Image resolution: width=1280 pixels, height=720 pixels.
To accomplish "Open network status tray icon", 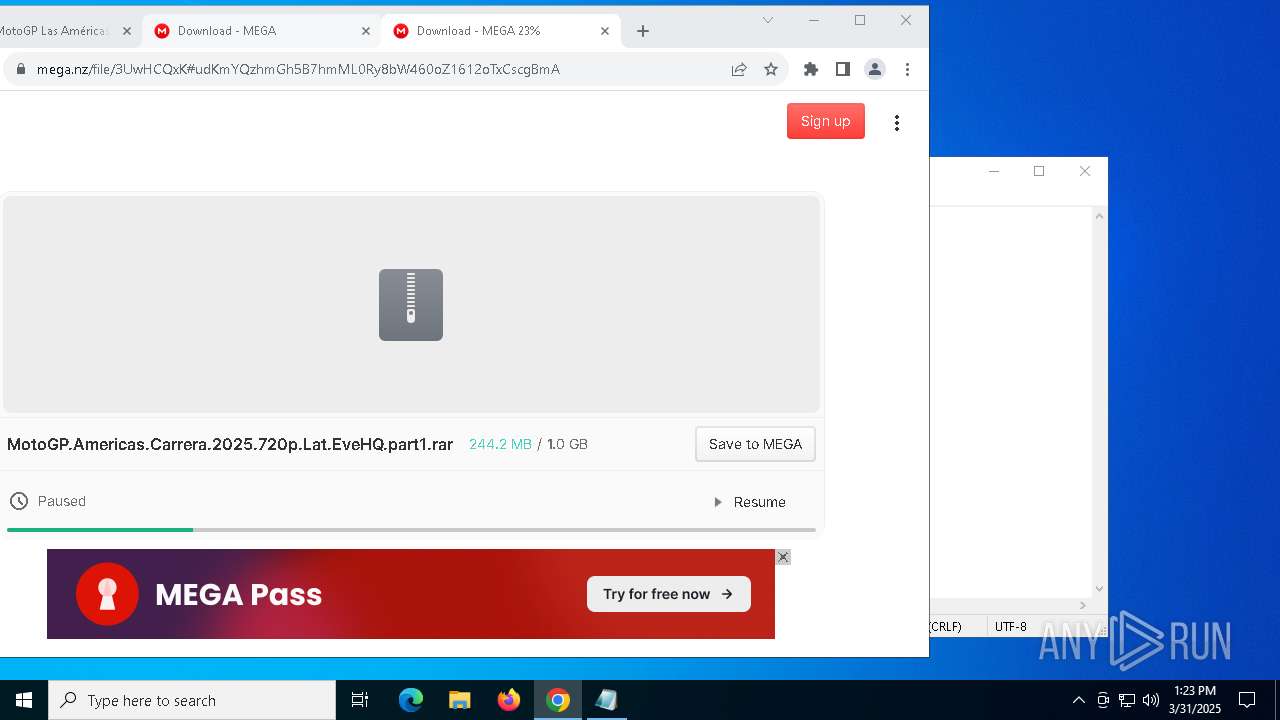I will 1127,700.
